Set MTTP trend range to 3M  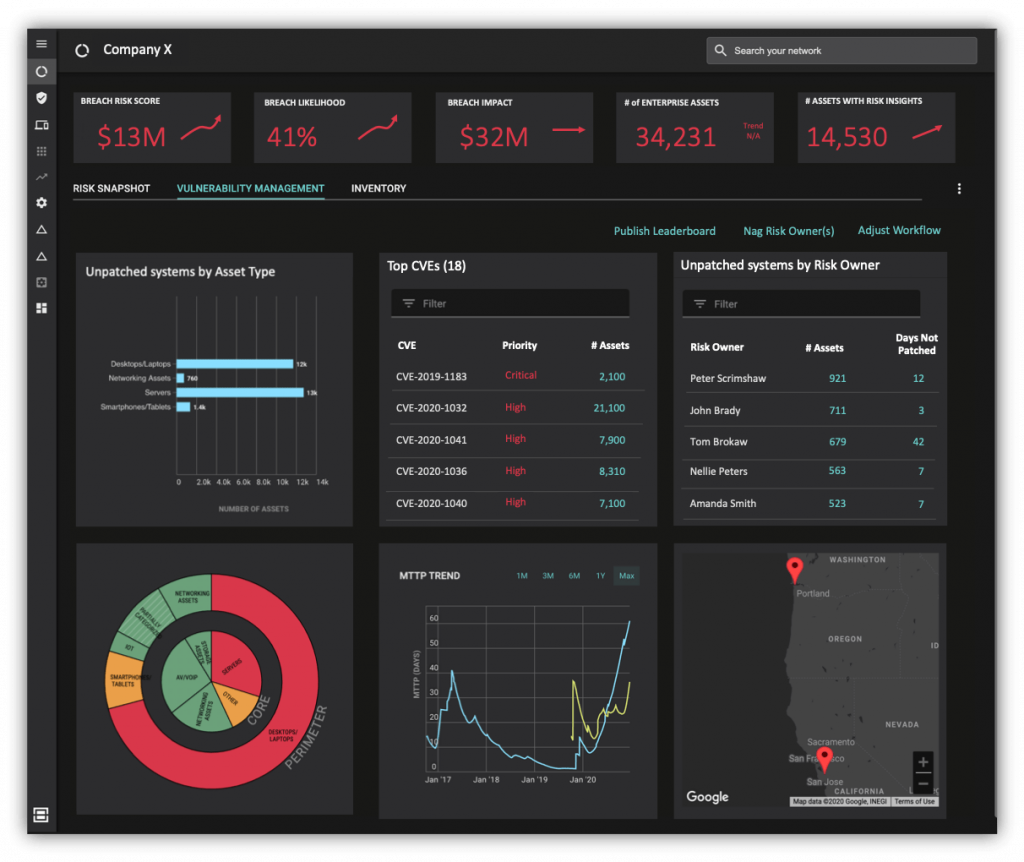[x=548, y=576]
